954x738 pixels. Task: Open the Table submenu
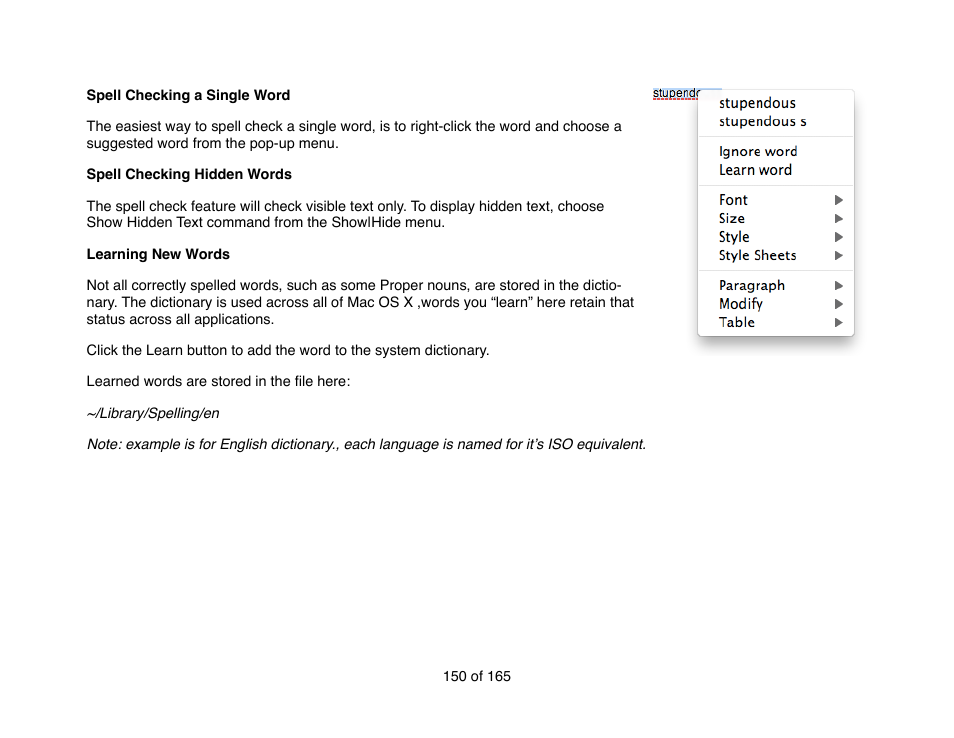tap(776, 322)
